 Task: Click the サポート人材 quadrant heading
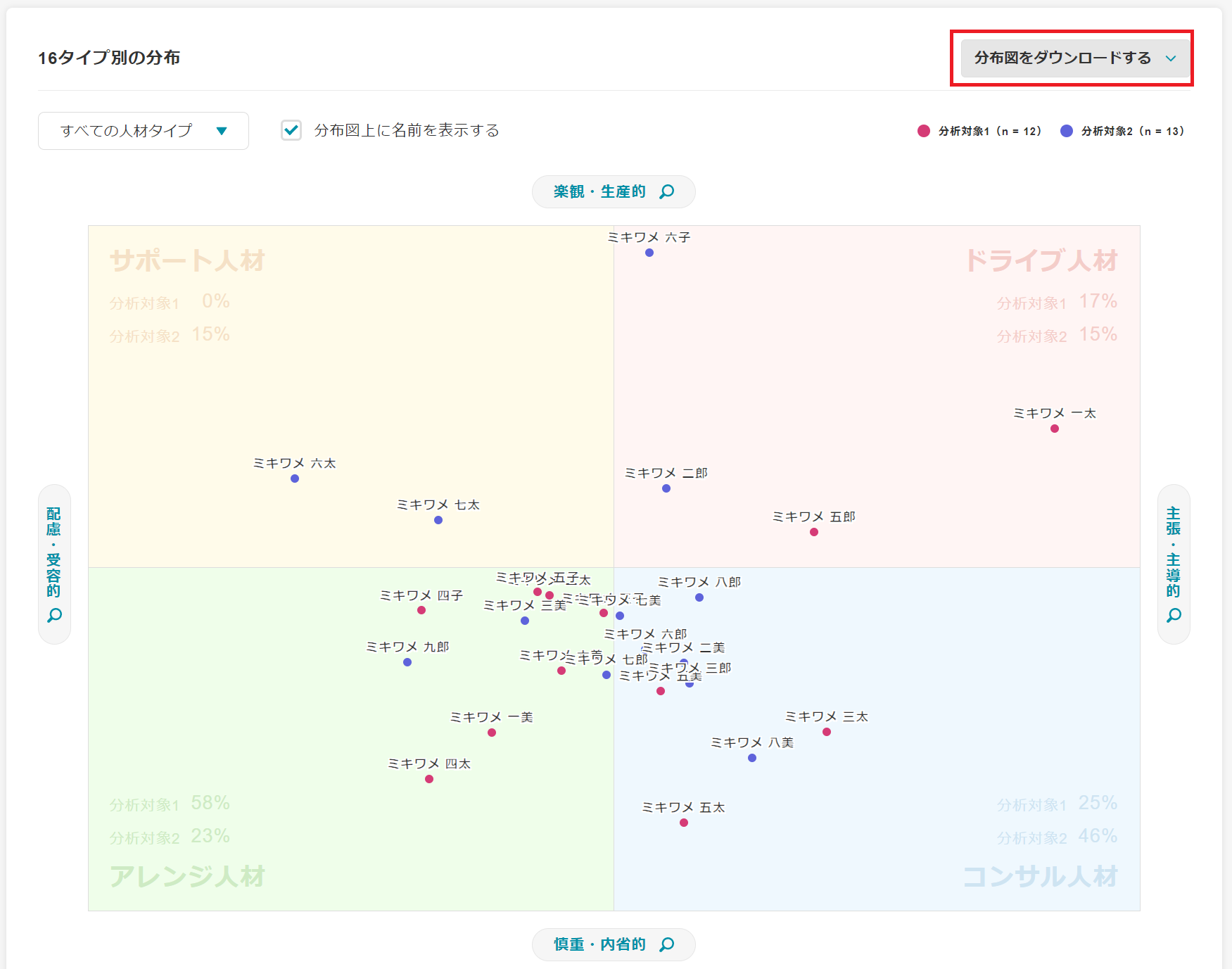click(x=187, y=260)
